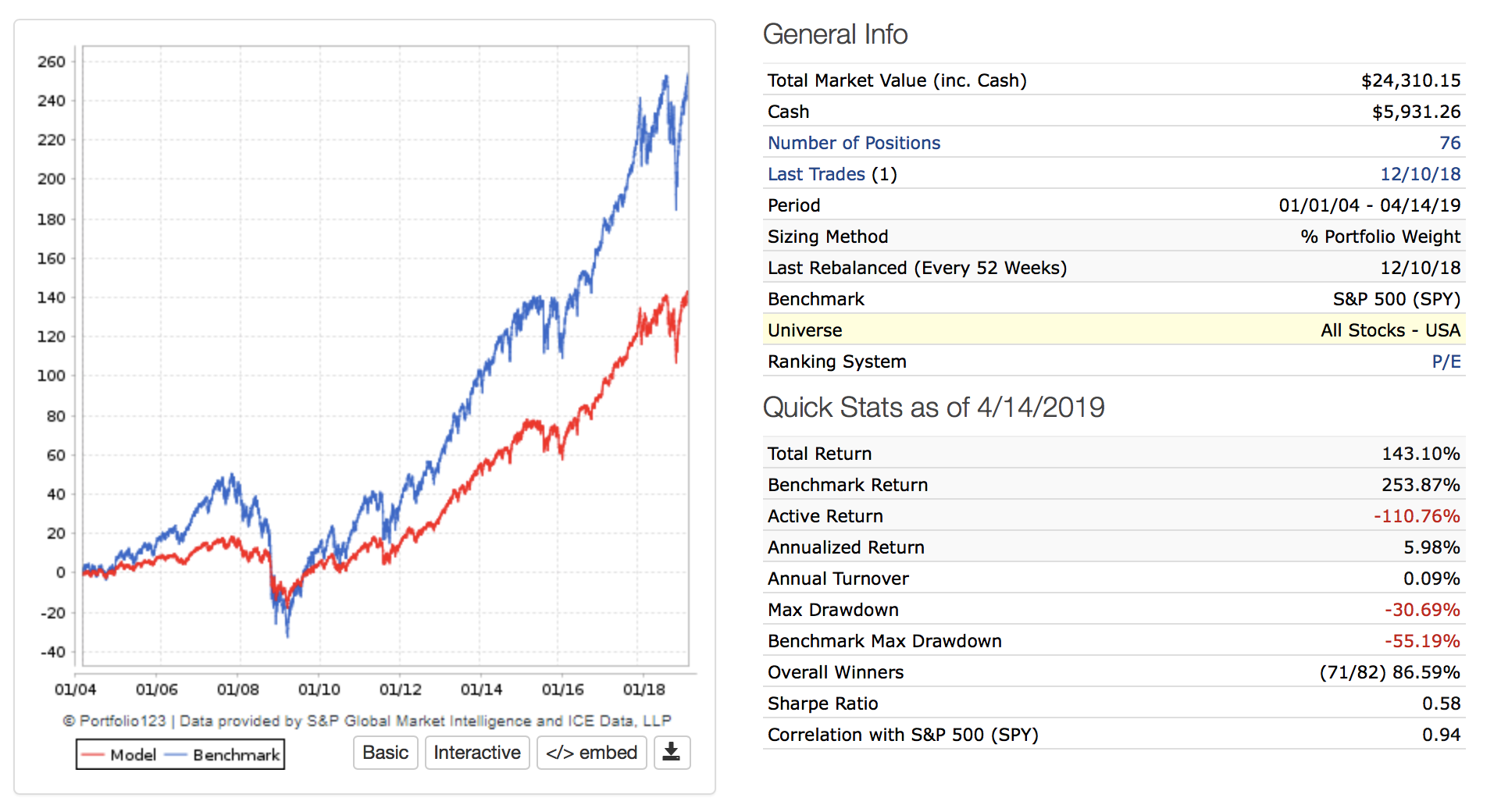Viewport: 1501px width, 812px height.
Task: Open the Last Trades link
Action: click(816, 174)
